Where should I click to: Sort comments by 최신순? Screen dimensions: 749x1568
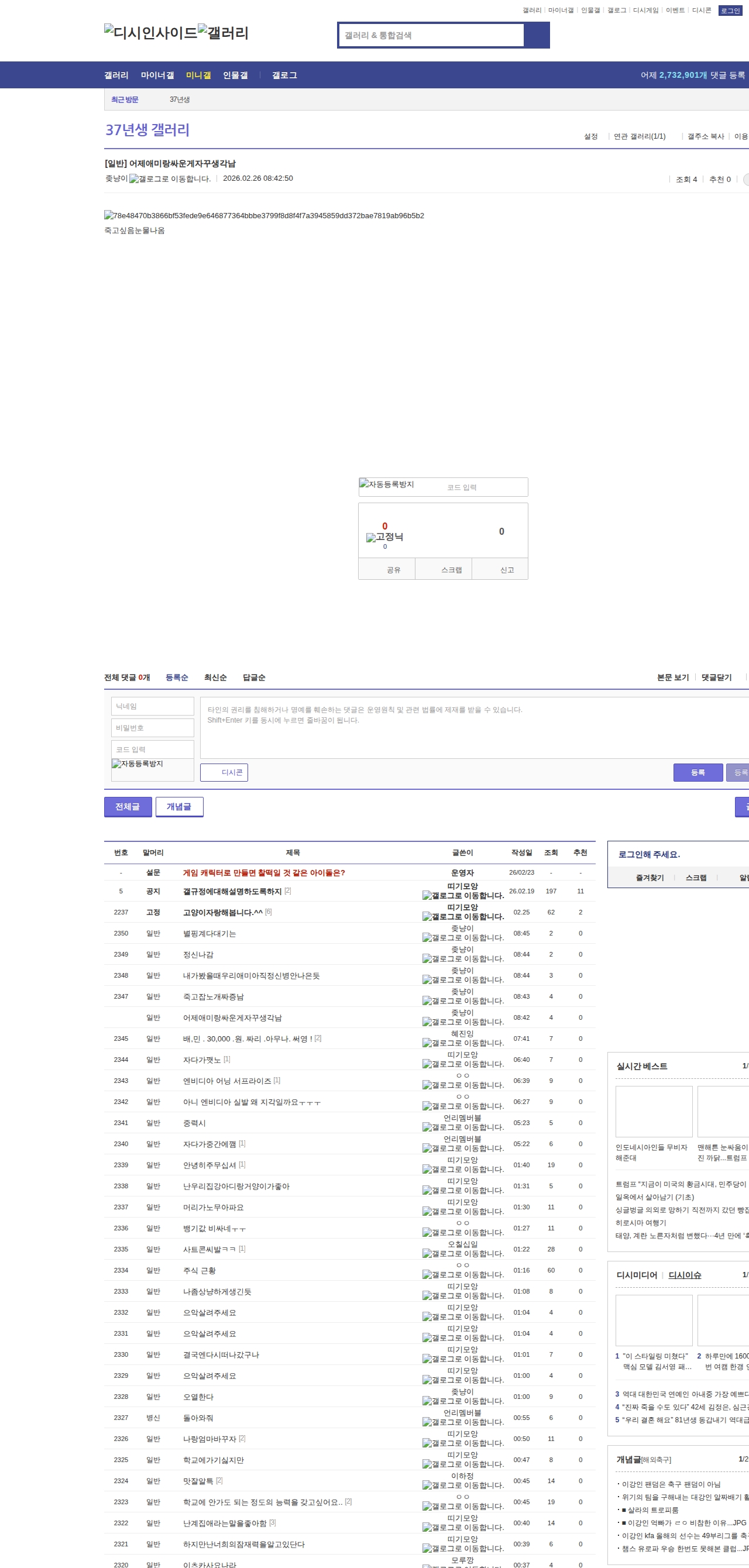(x=215, y=678)
